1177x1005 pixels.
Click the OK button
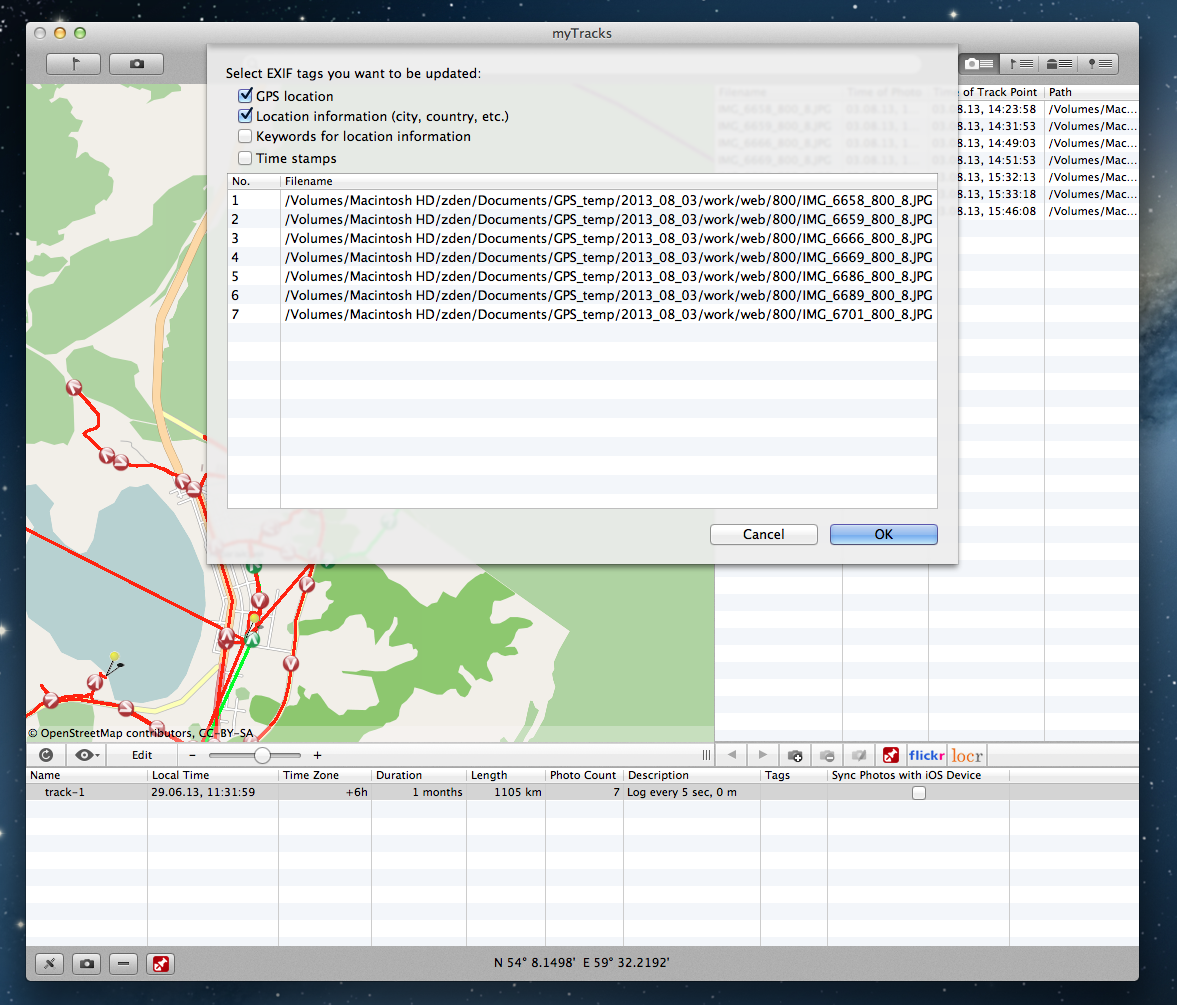(x=884, y=534)
